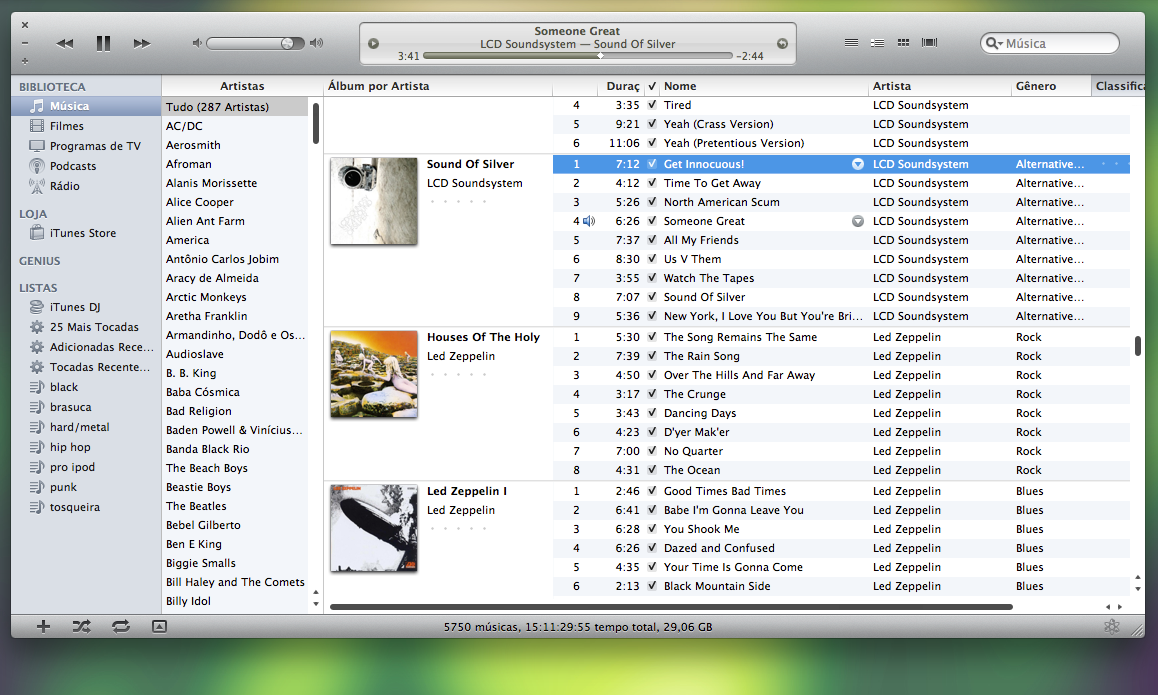Sort by Artistas column header

241,86
